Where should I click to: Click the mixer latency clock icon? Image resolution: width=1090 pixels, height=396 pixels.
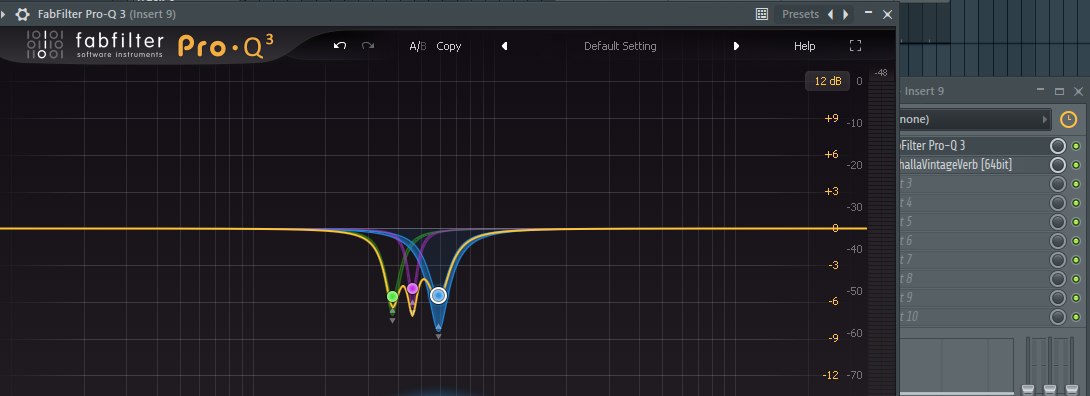[1068, 119]
